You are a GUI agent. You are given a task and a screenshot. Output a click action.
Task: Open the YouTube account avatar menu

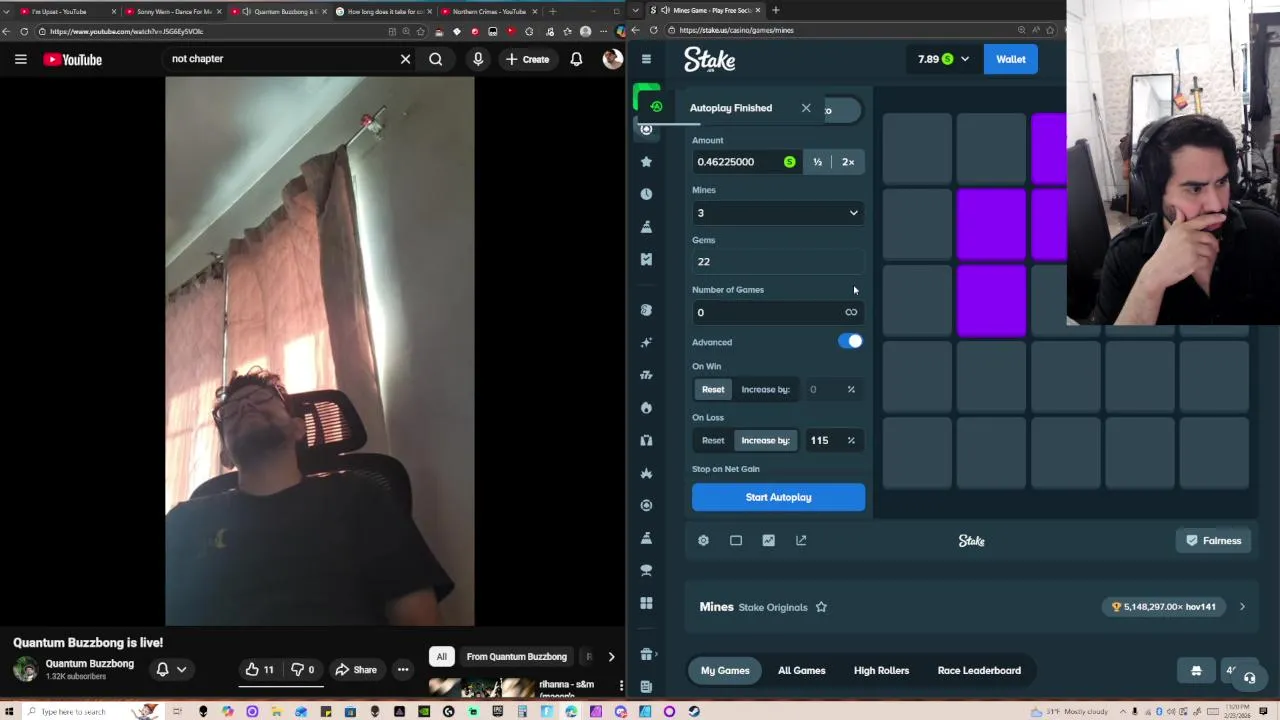point(612,59)
